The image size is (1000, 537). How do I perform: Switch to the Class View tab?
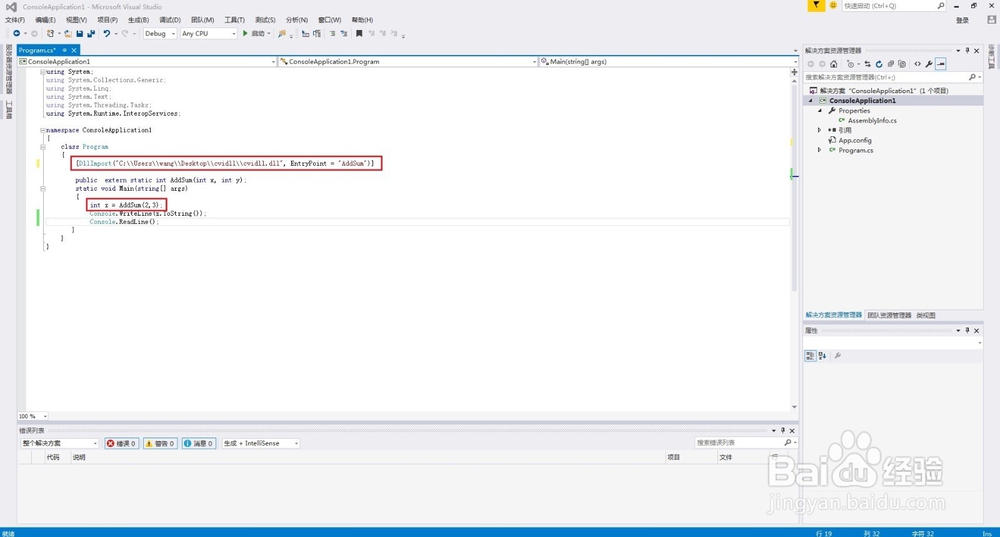coord(925,316)
